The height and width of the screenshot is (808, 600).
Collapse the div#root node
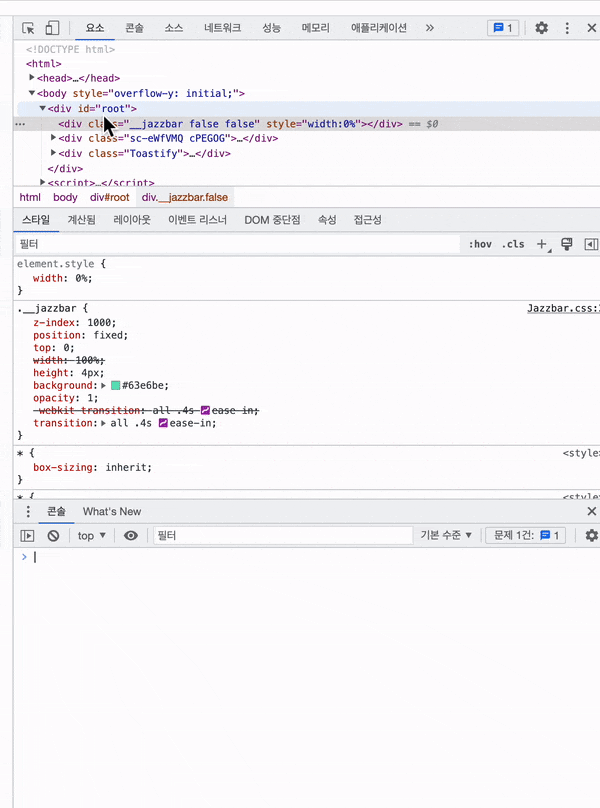(x=43, y=108)
